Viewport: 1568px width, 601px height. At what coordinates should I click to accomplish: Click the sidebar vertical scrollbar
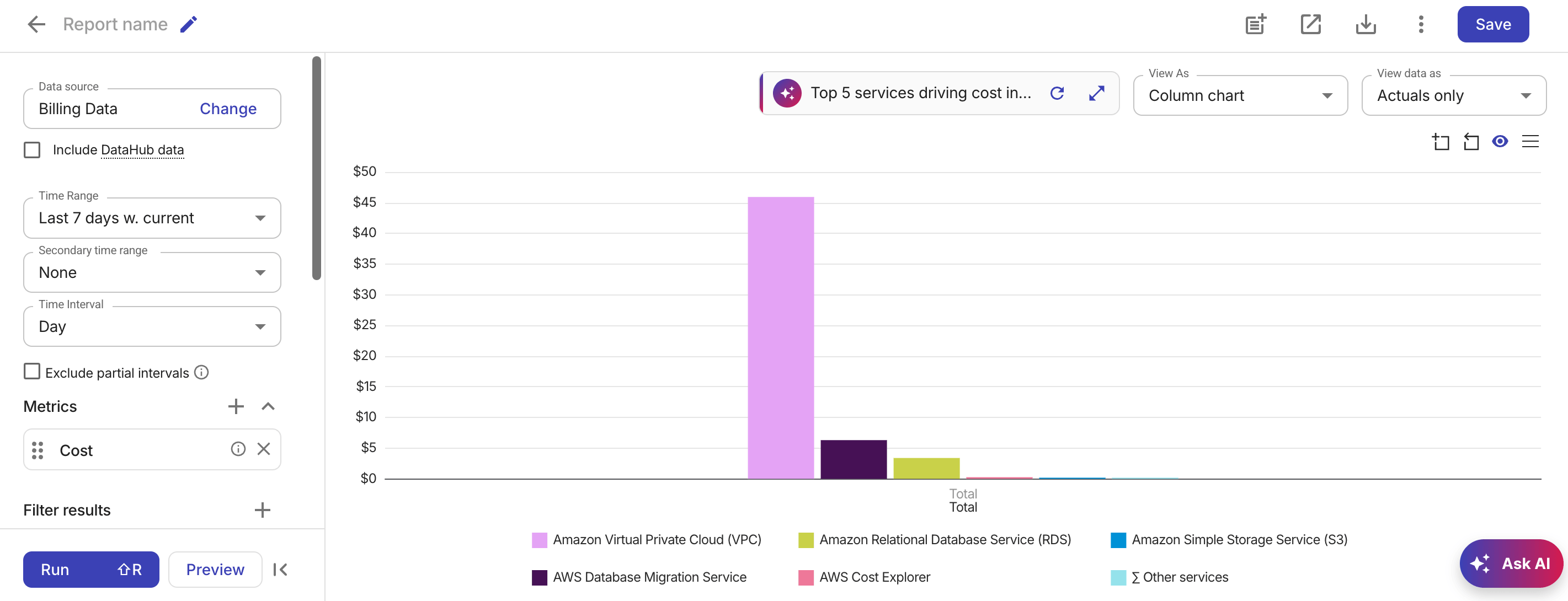click(x=317, y=168)
